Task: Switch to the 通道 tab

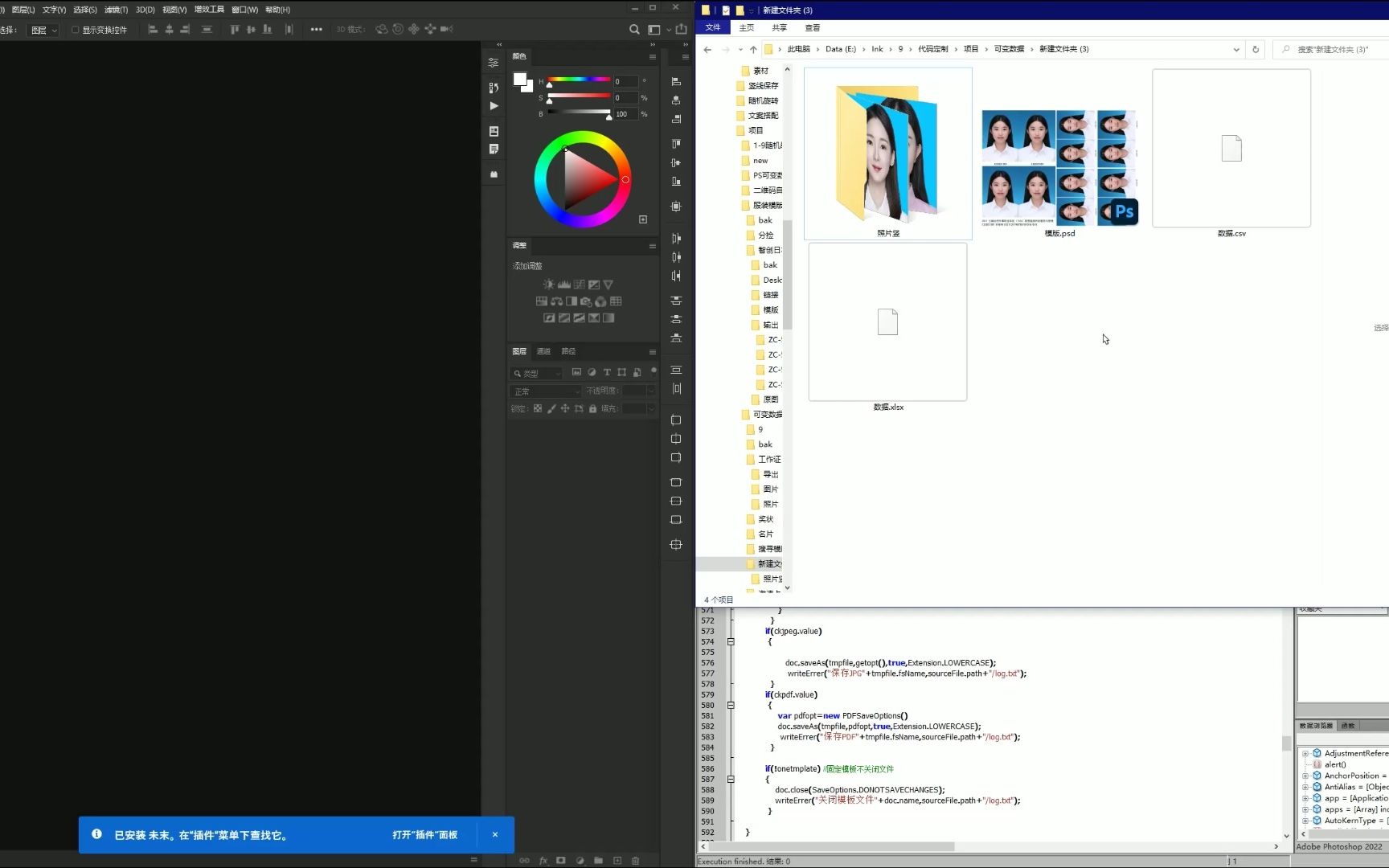Action: click(x=544, y=351)
